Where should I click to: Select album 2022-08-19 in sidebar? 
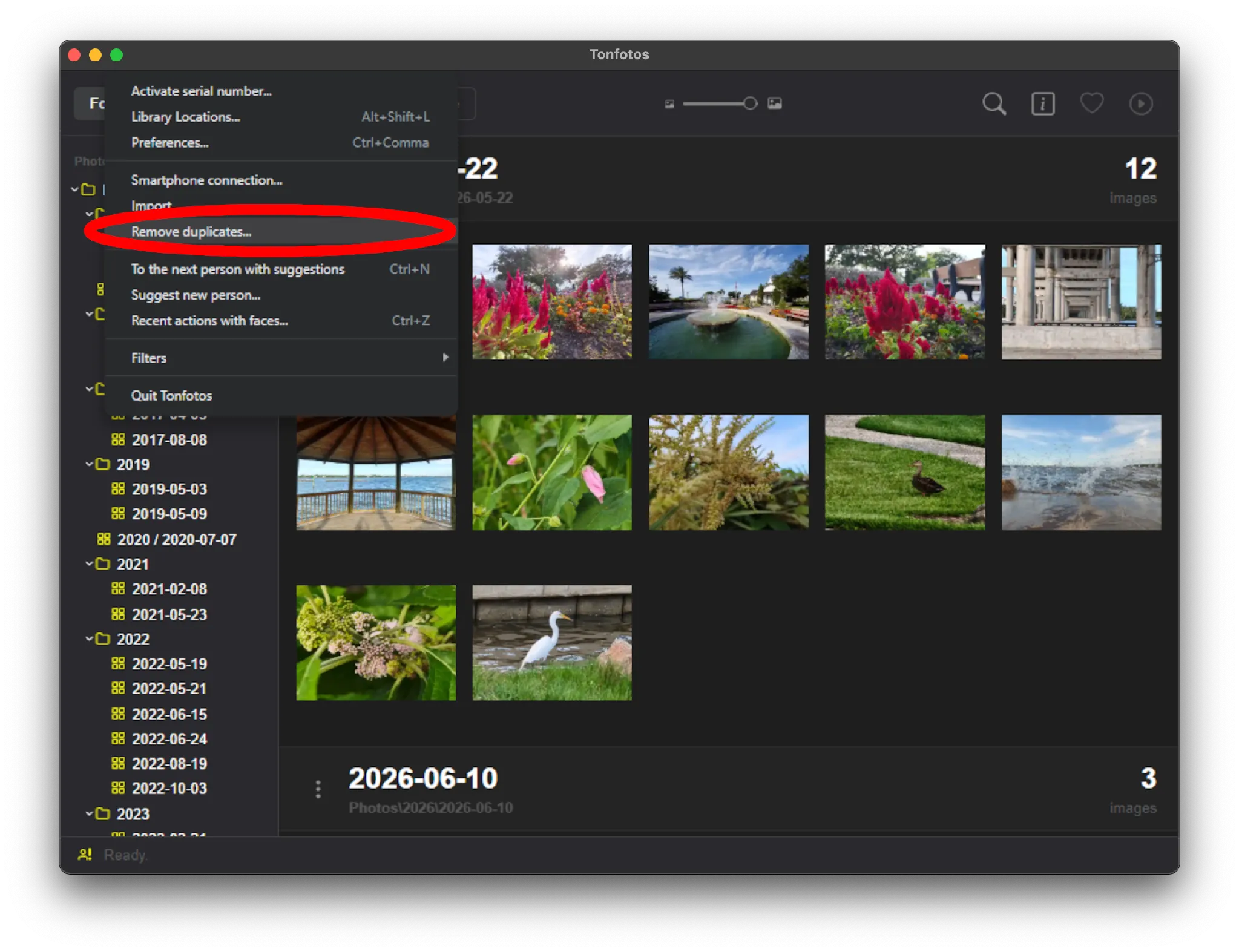pyautogui.click(x=169, y=764)
